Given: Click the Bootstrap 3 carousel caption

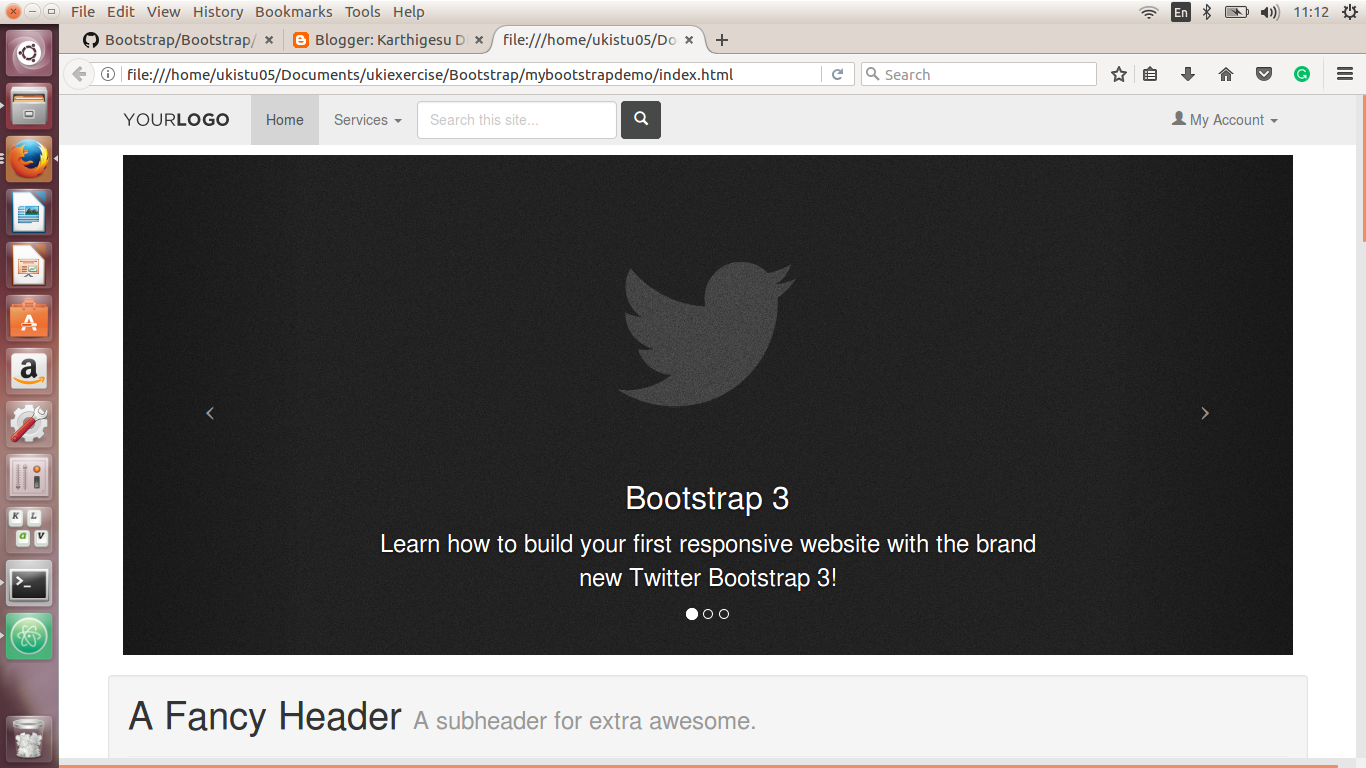Looking at the screenshot, I should (708, 498).
